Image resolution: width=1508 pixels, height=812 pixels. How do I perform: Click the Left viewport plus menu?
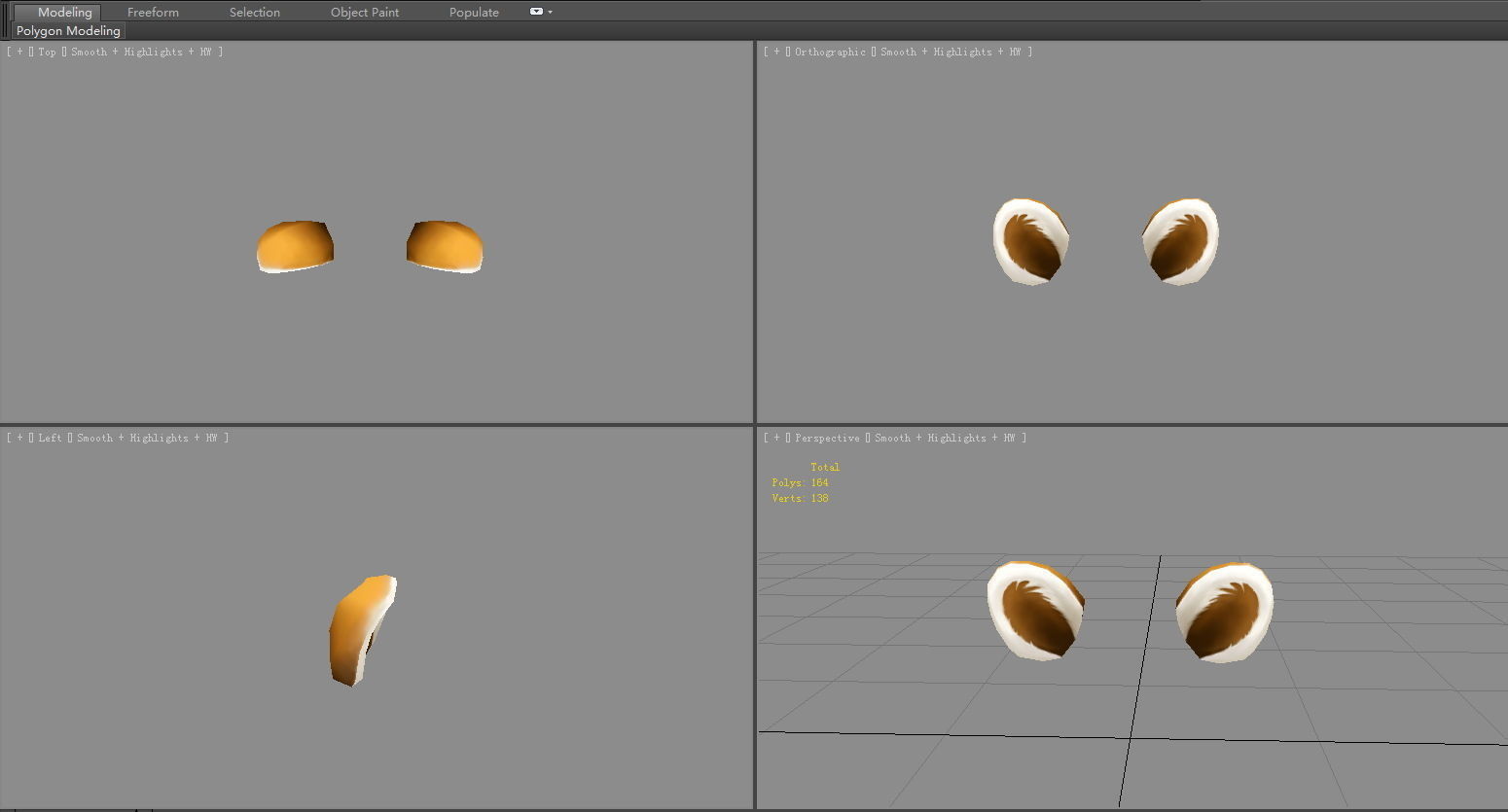19,439
